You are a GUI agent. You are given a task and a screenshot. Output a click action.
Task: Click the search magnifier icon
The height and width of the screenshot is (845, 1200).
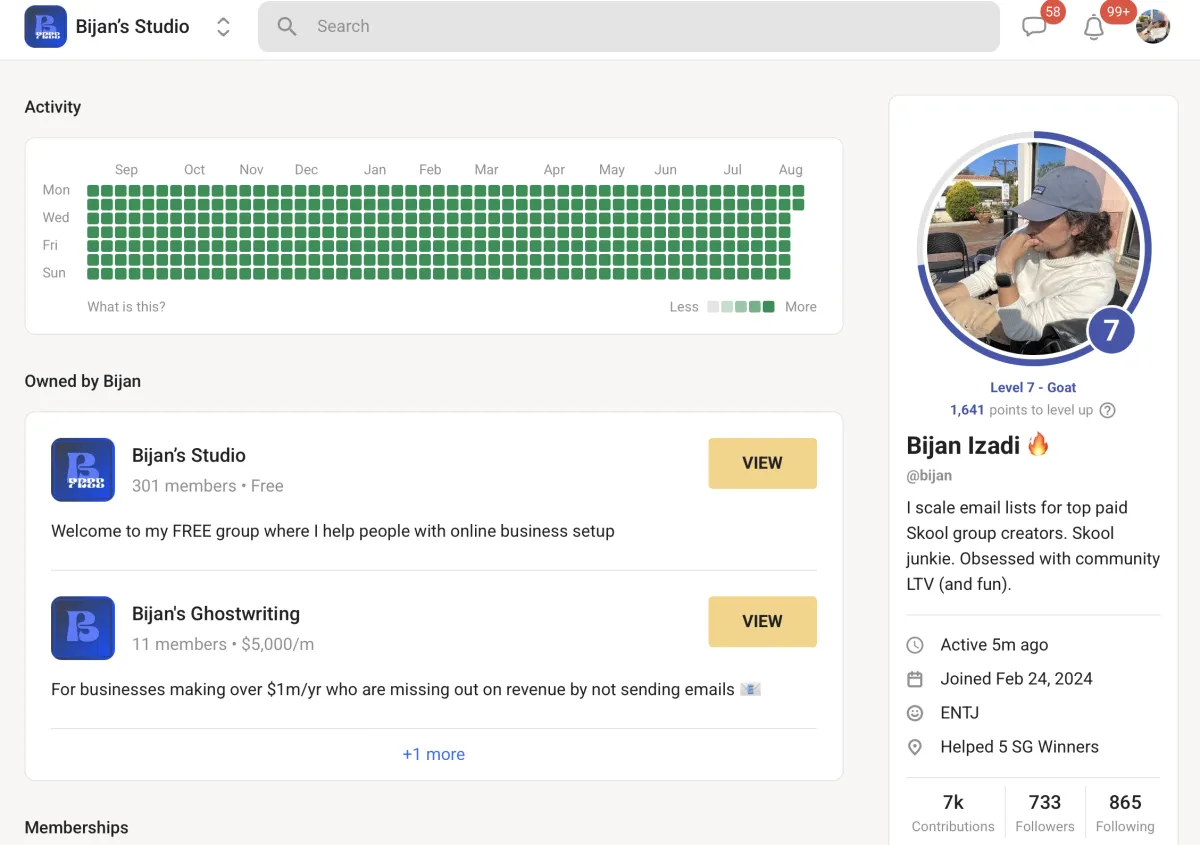[x=287, y=27]
